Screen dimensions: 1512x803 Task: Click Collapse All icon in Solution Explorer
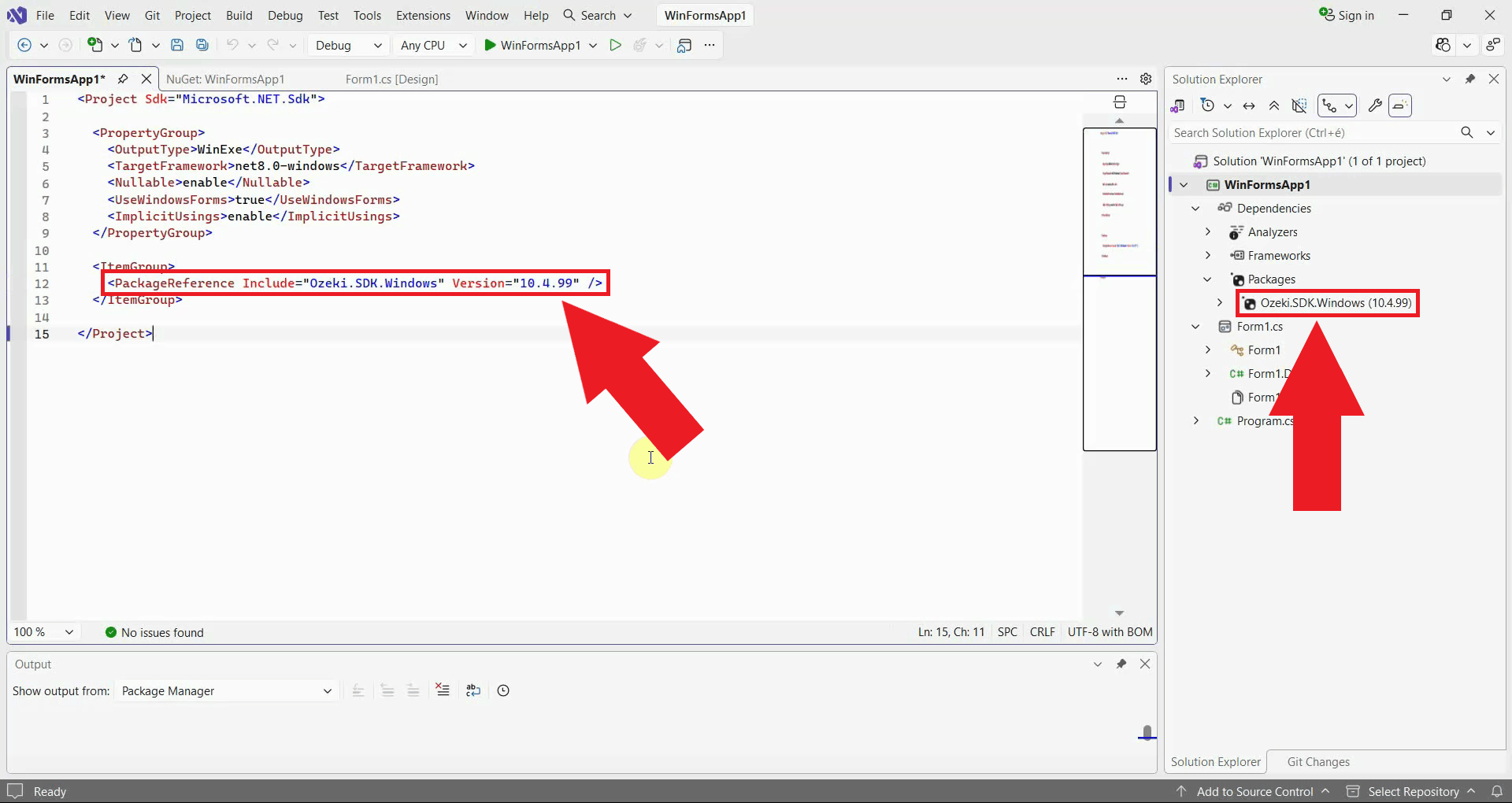tap(1274, 105)
